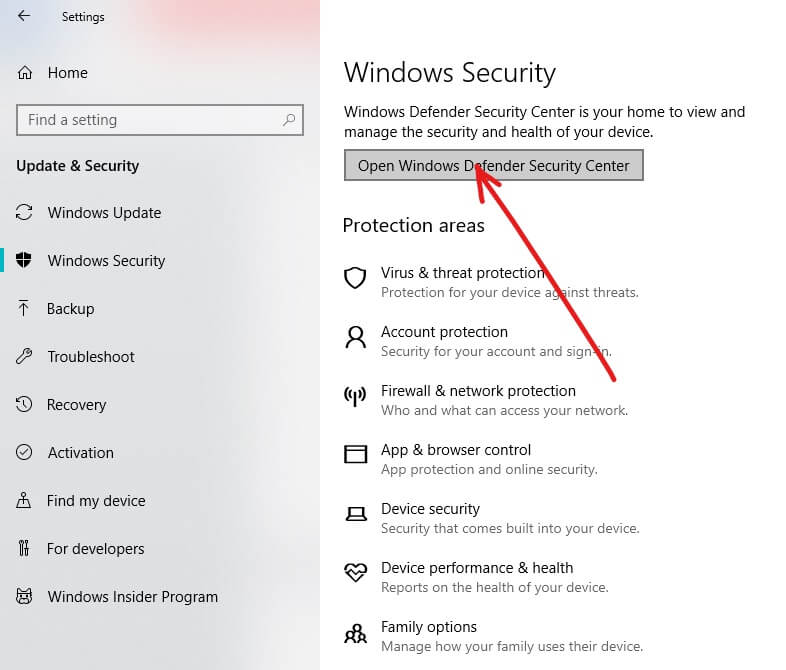Open the Activation settings page
Viewport: 786px width, 670px height.
[80, 453]
